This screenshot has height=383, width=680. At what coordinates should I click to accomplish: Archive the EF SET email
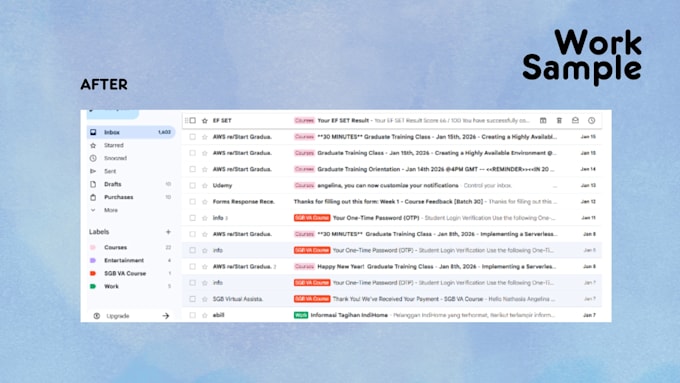[543, 121]
